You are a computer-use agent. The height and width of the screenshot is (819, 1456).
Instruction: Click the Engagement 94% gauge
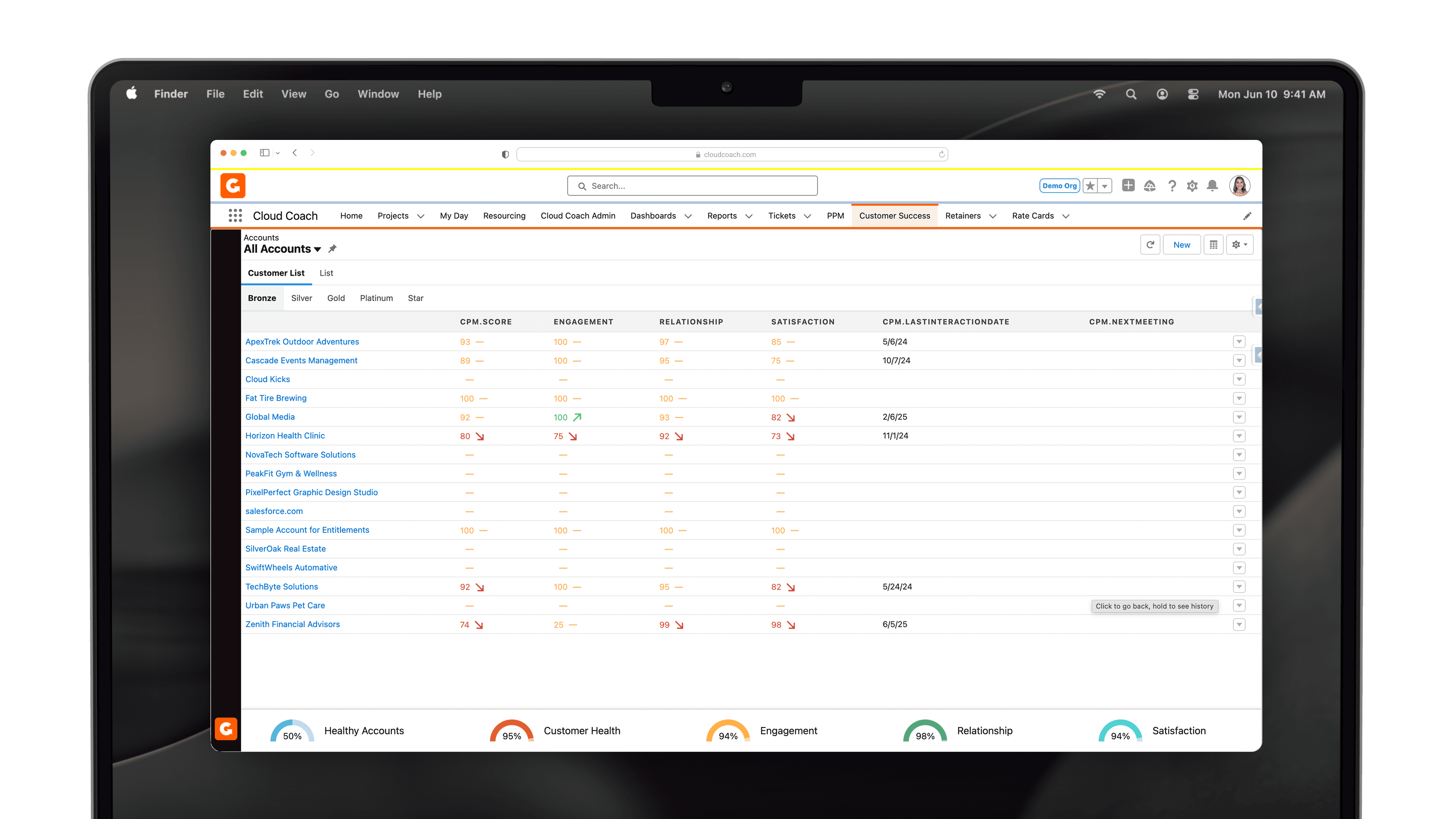728,730
